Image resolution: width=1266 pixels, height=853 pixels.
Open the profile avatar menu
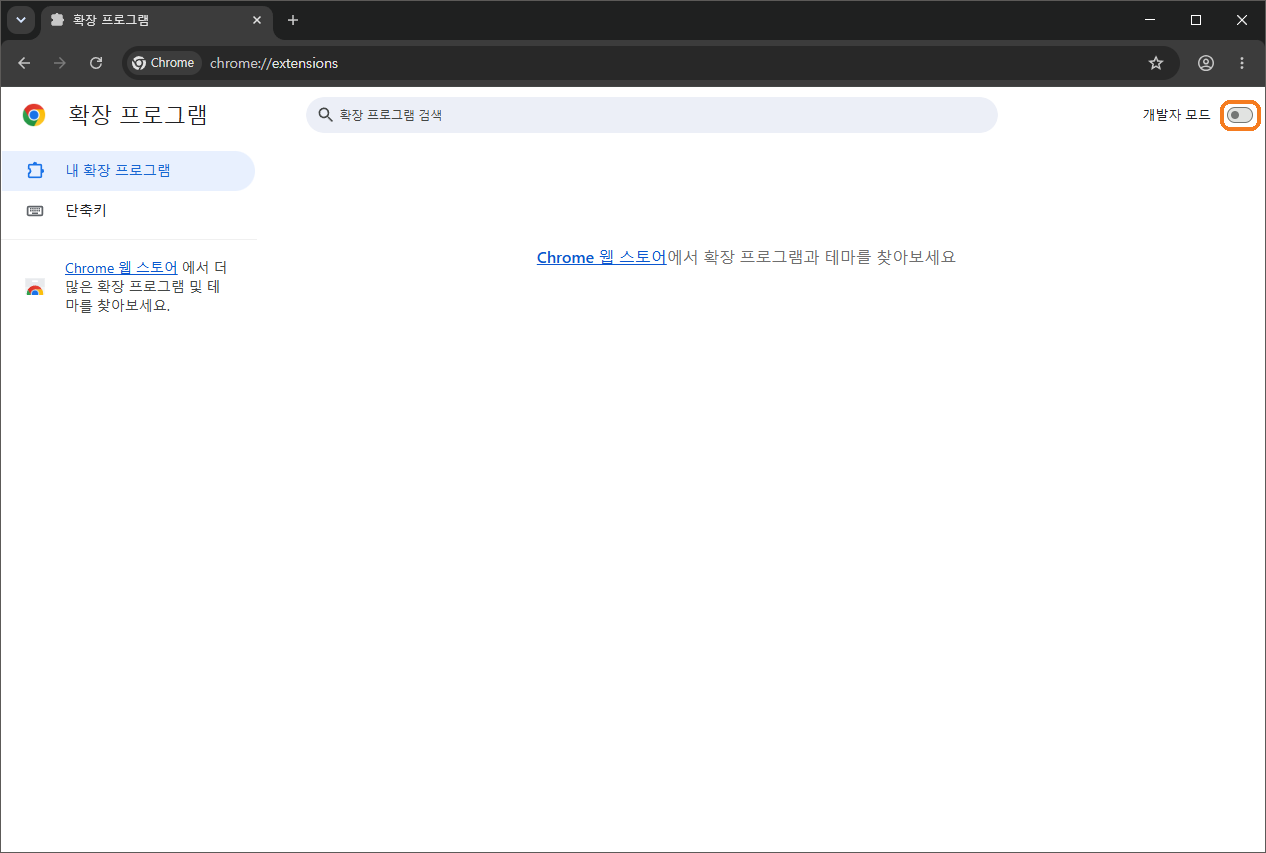point(1206,63)
